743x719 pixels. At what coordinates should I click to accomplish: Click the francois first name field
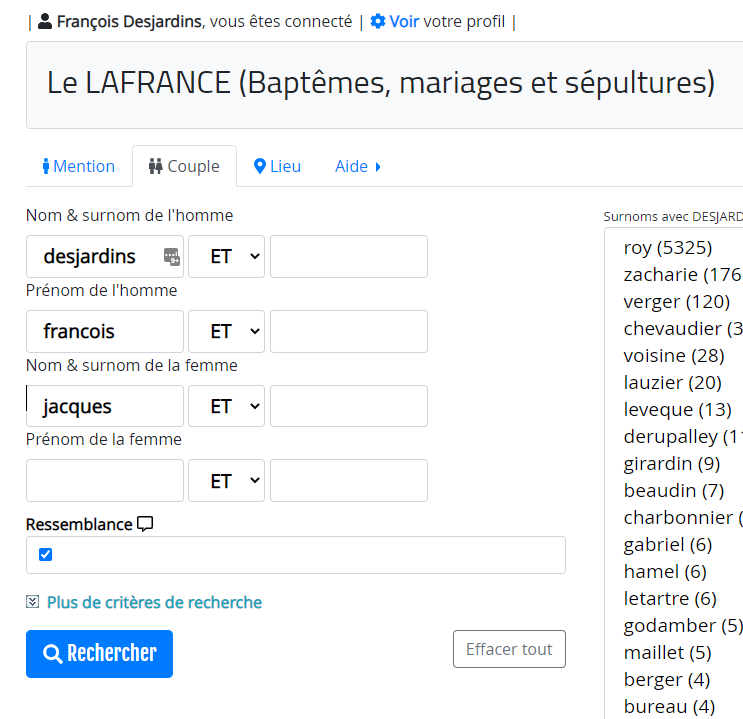click(105, 331)
